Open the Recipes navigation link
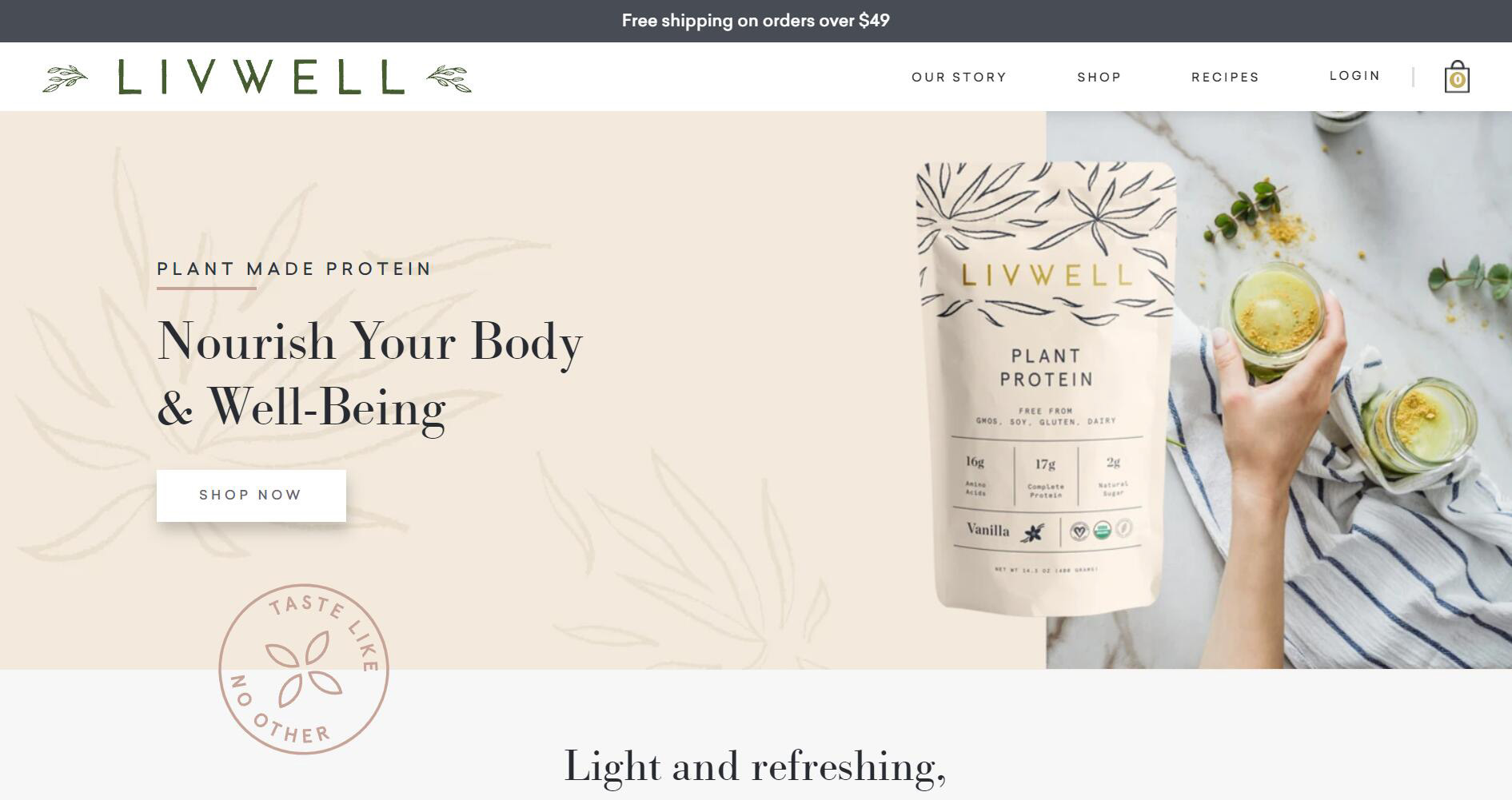Screen dimensions: 1512x800 point(1225,78)
